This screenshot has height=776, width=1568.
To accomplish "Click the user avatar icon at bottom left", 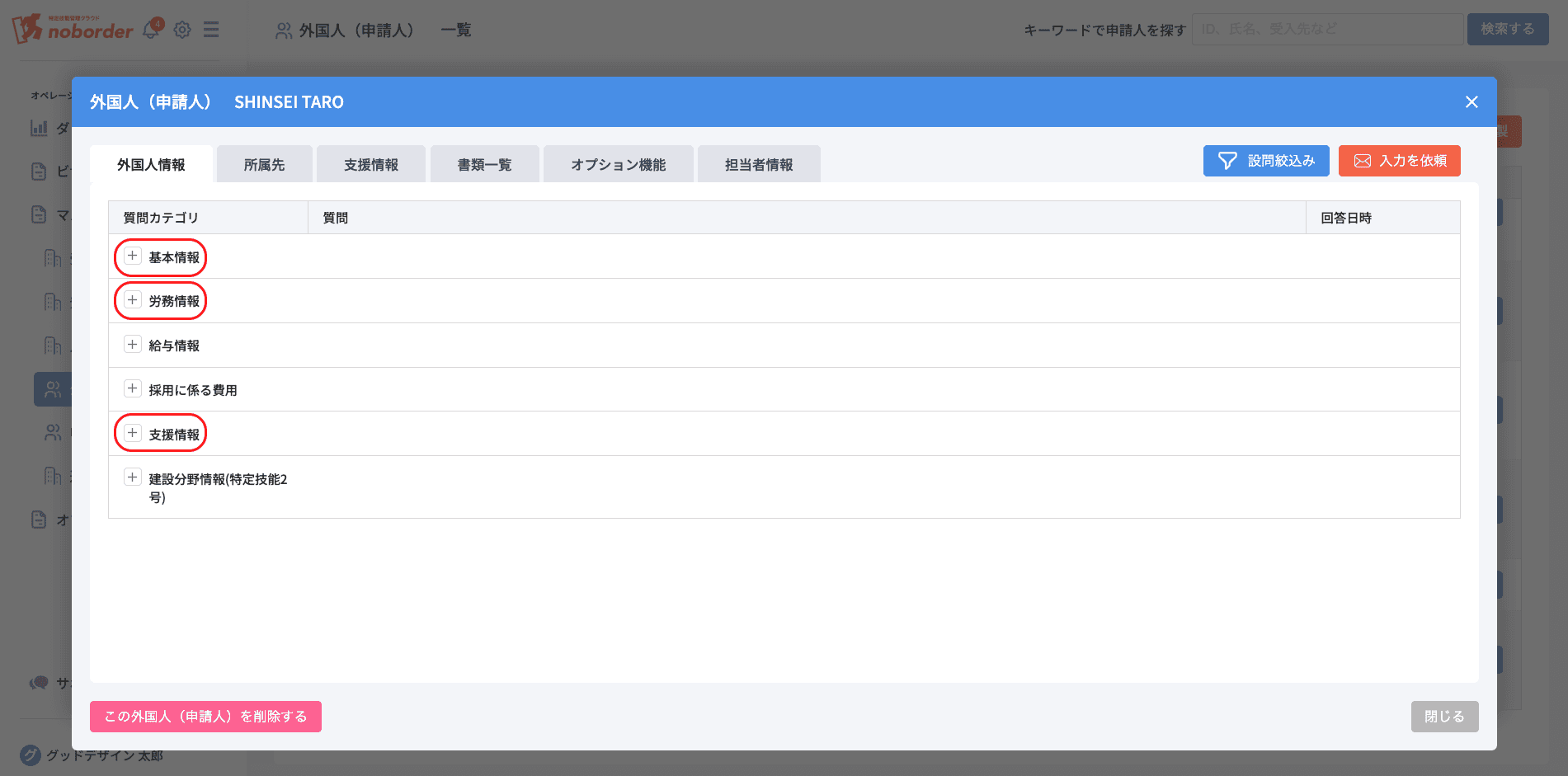I will click(x=31, y=755).
